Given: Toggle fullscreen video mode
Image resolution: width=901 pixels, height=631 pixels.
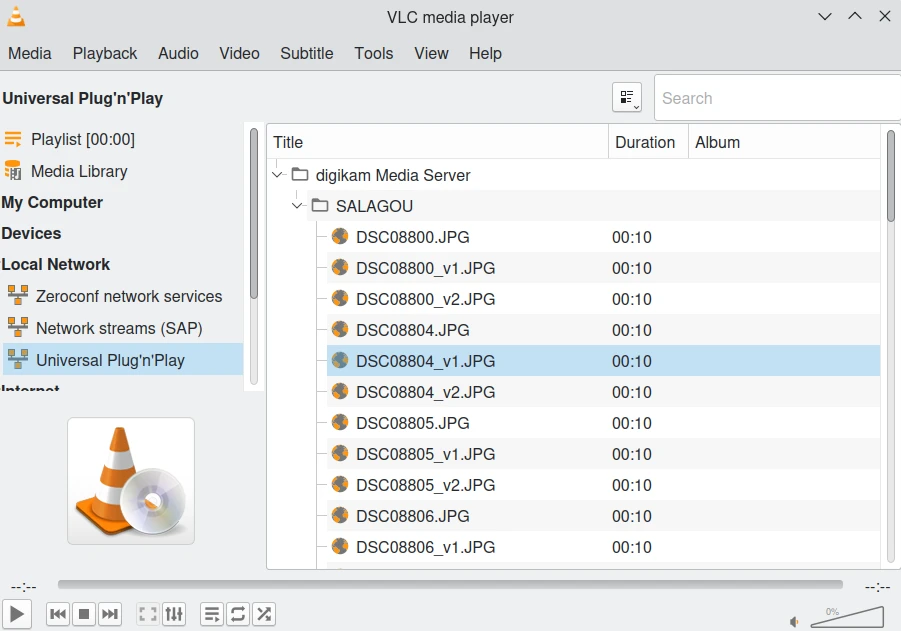Looking at the screenshot, I should (148, 614).
